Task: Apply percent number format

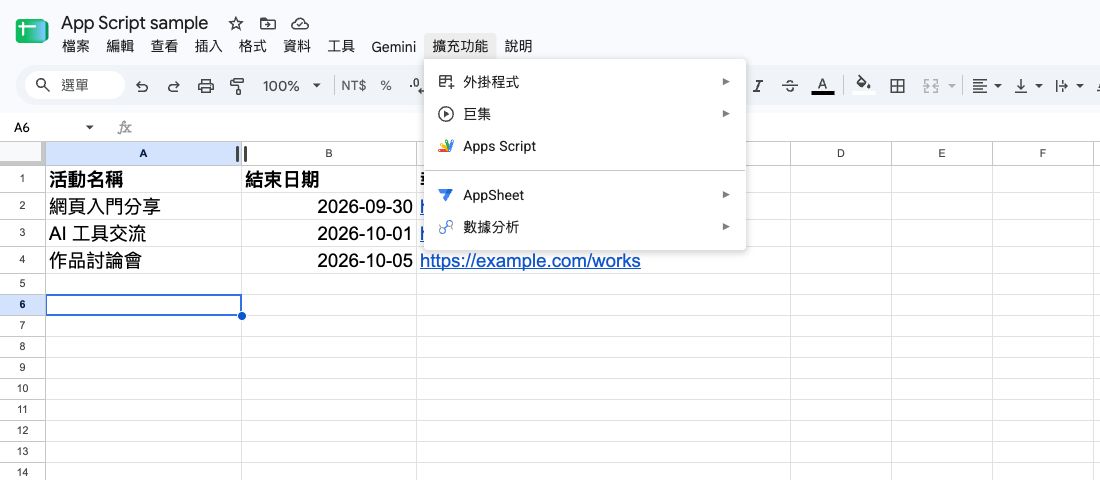Action: click(x=386, y=86)
